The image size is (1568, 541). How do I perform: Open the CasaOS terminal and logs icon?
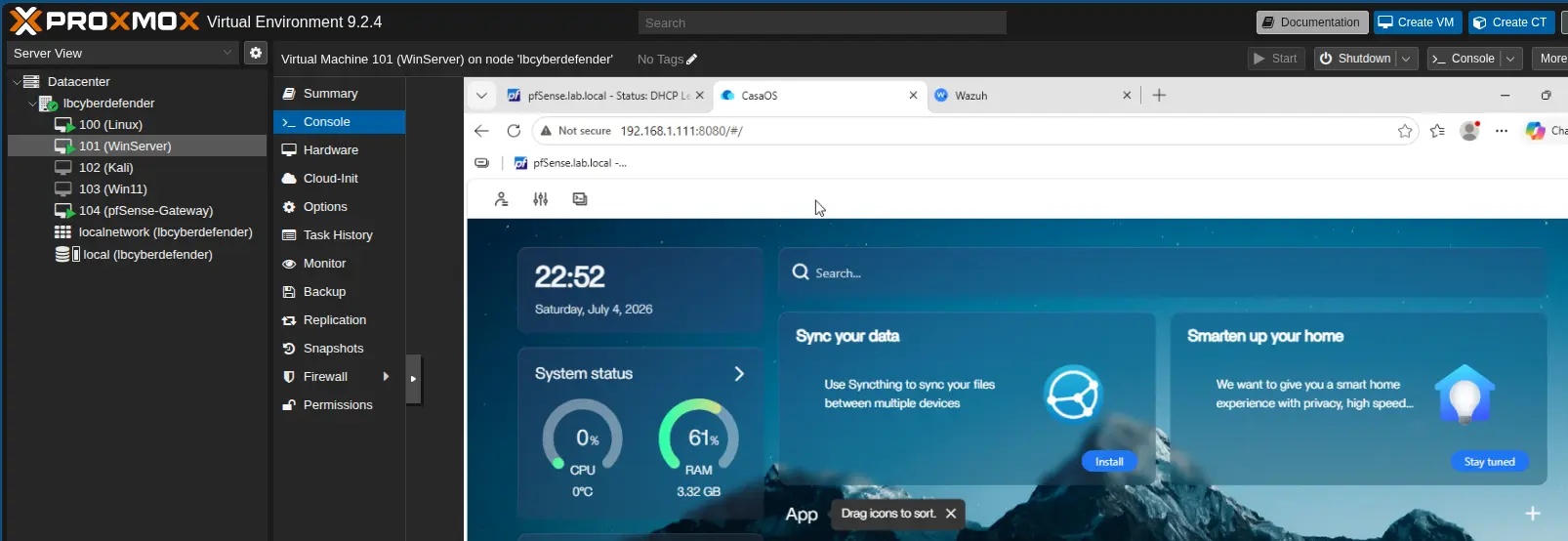580,199
